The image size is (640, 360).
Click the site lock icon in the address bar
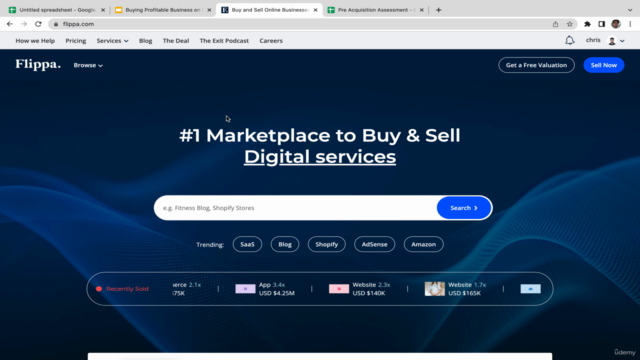point(56,24)
